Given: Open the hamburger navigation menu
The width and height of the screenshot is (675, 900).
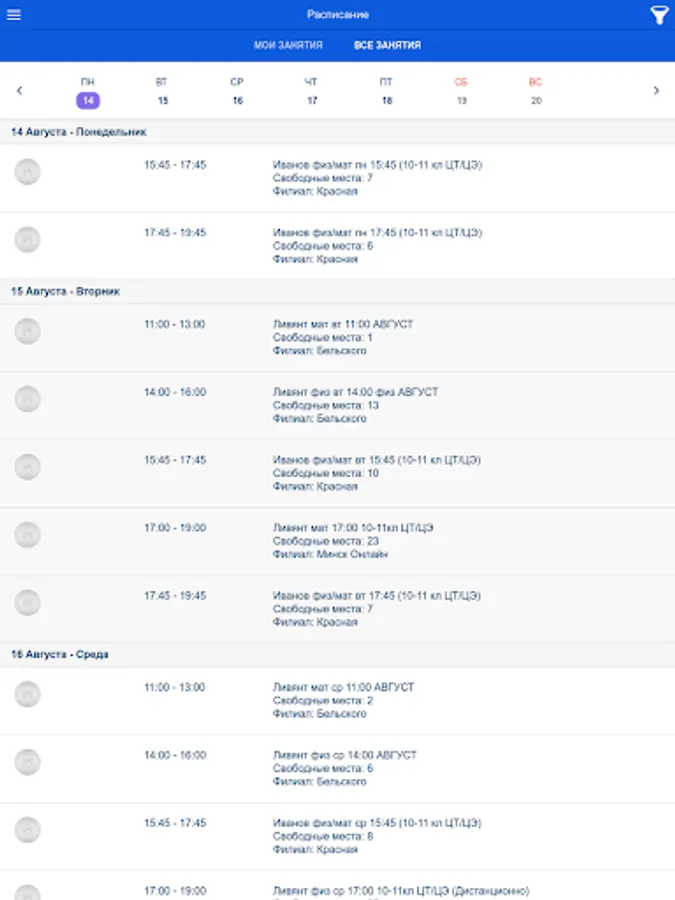Looking at the screenshot, I should (14, 15).
